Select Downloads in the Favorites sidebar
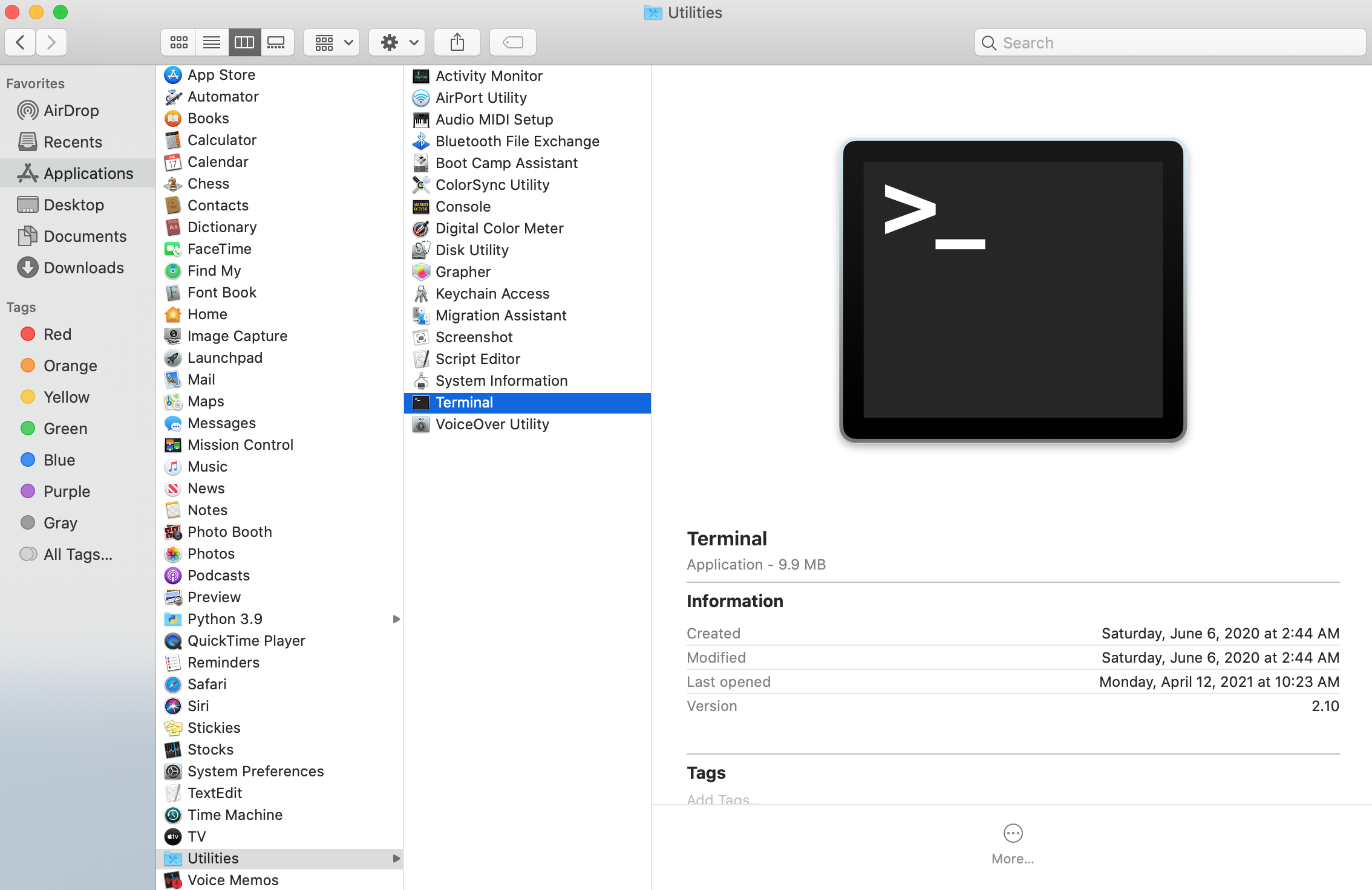This screenshot has height=890, width=1372. [x=82, y=267]
